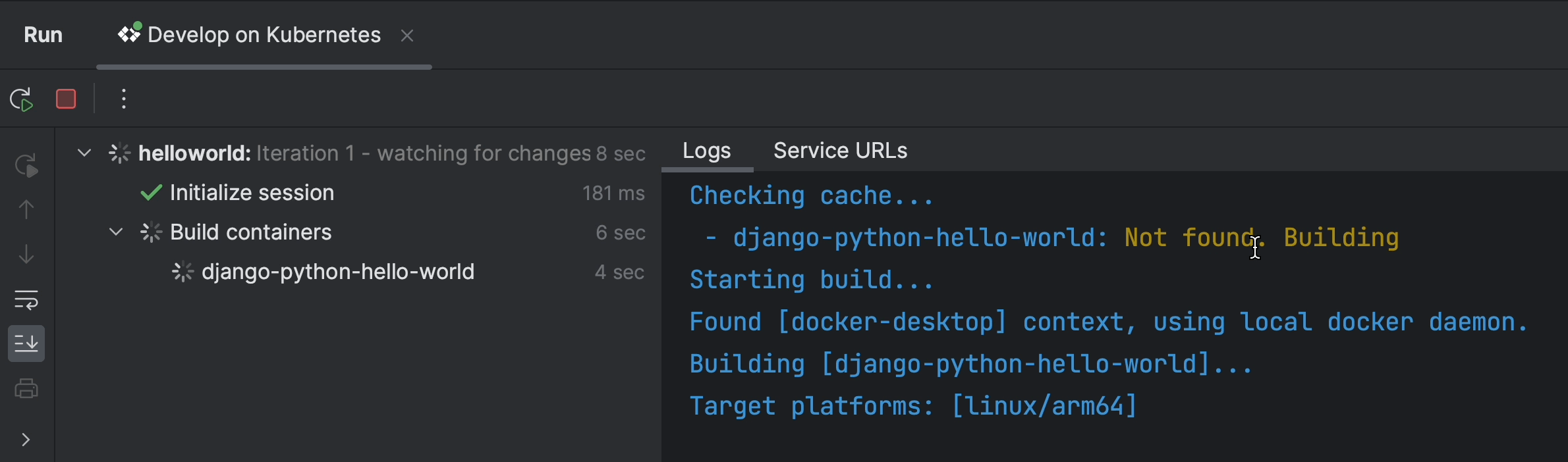Go to next item with the down arrow

coord(26,254)
